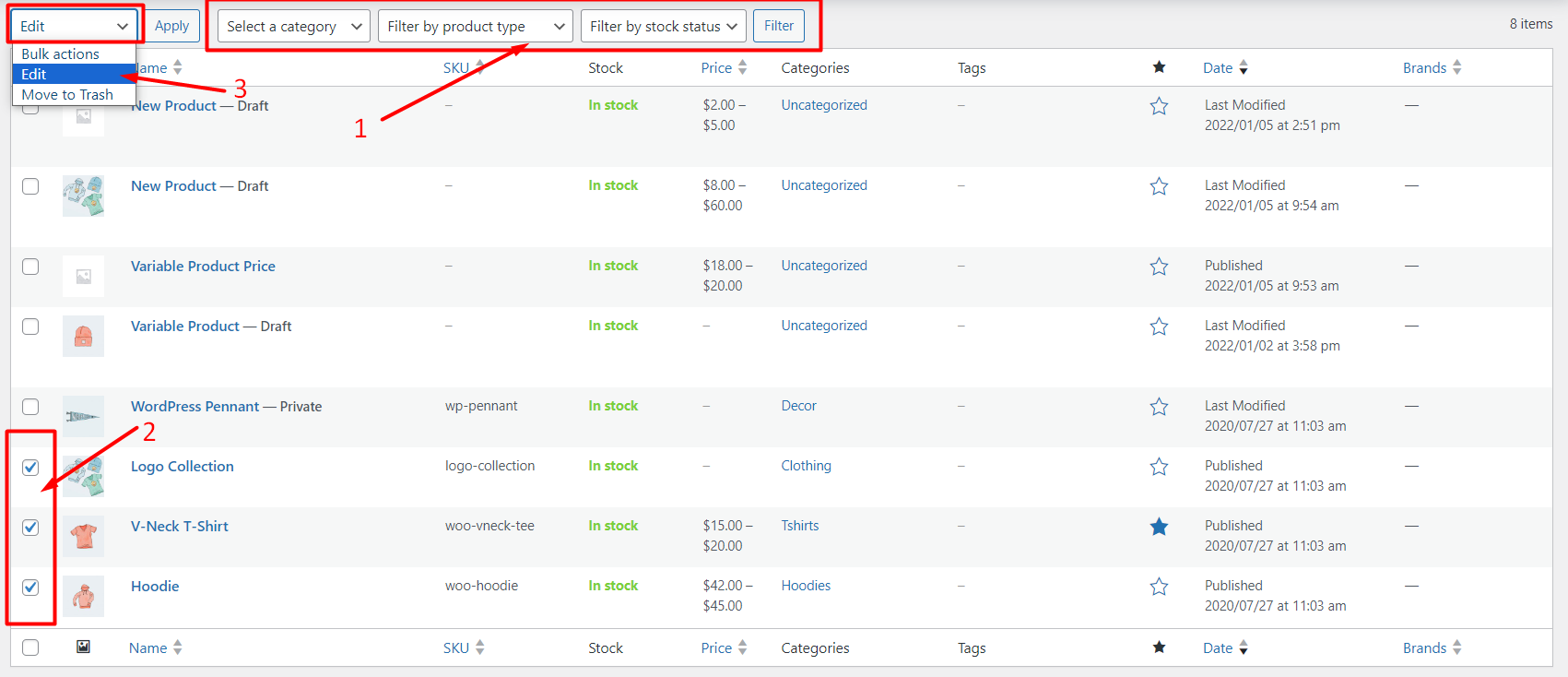
Task: Click the woo-hoodie SKU text
Action: [481, 586]
